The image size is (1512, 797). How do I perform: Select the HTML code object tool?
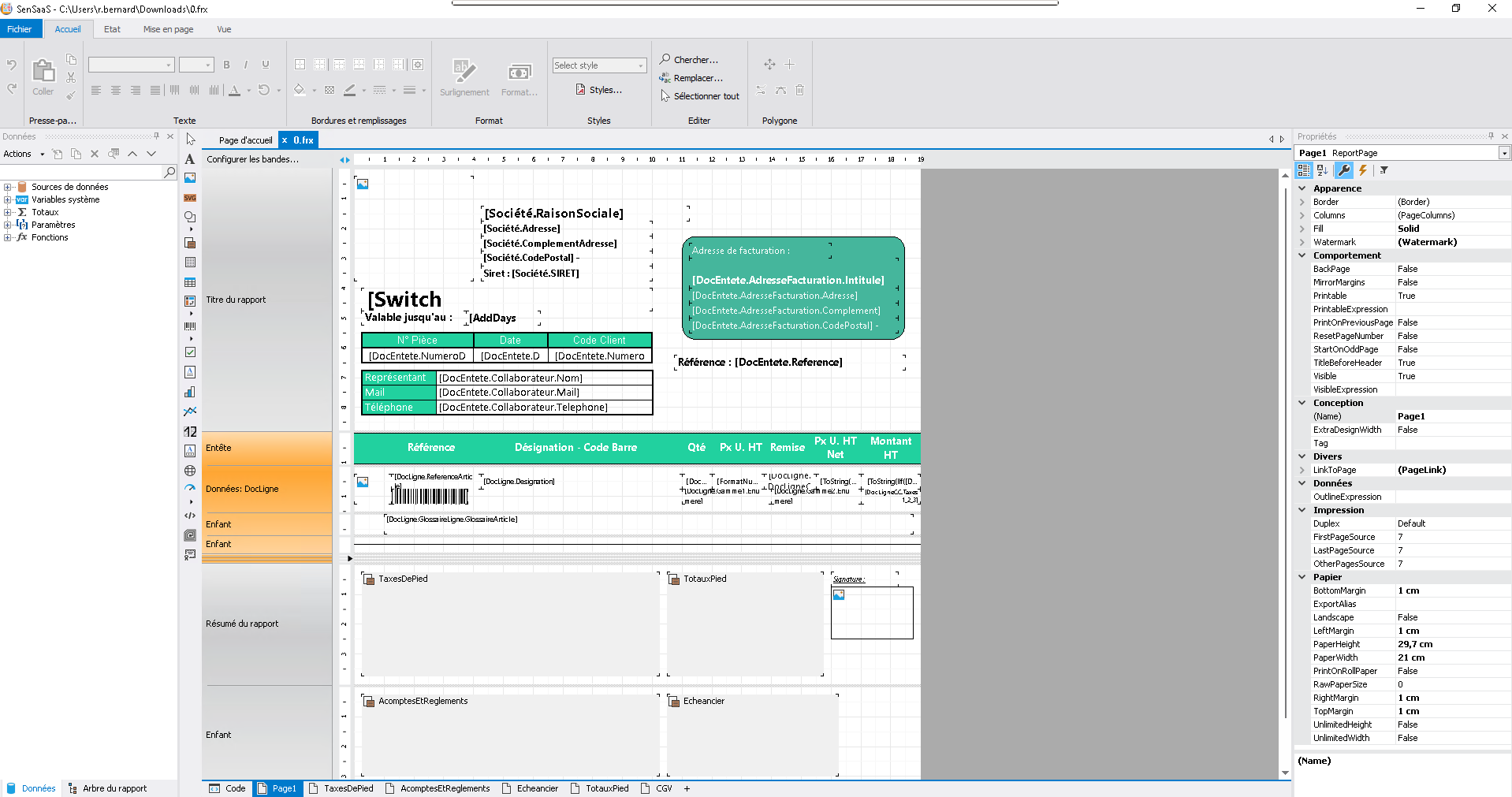point(190,516)
